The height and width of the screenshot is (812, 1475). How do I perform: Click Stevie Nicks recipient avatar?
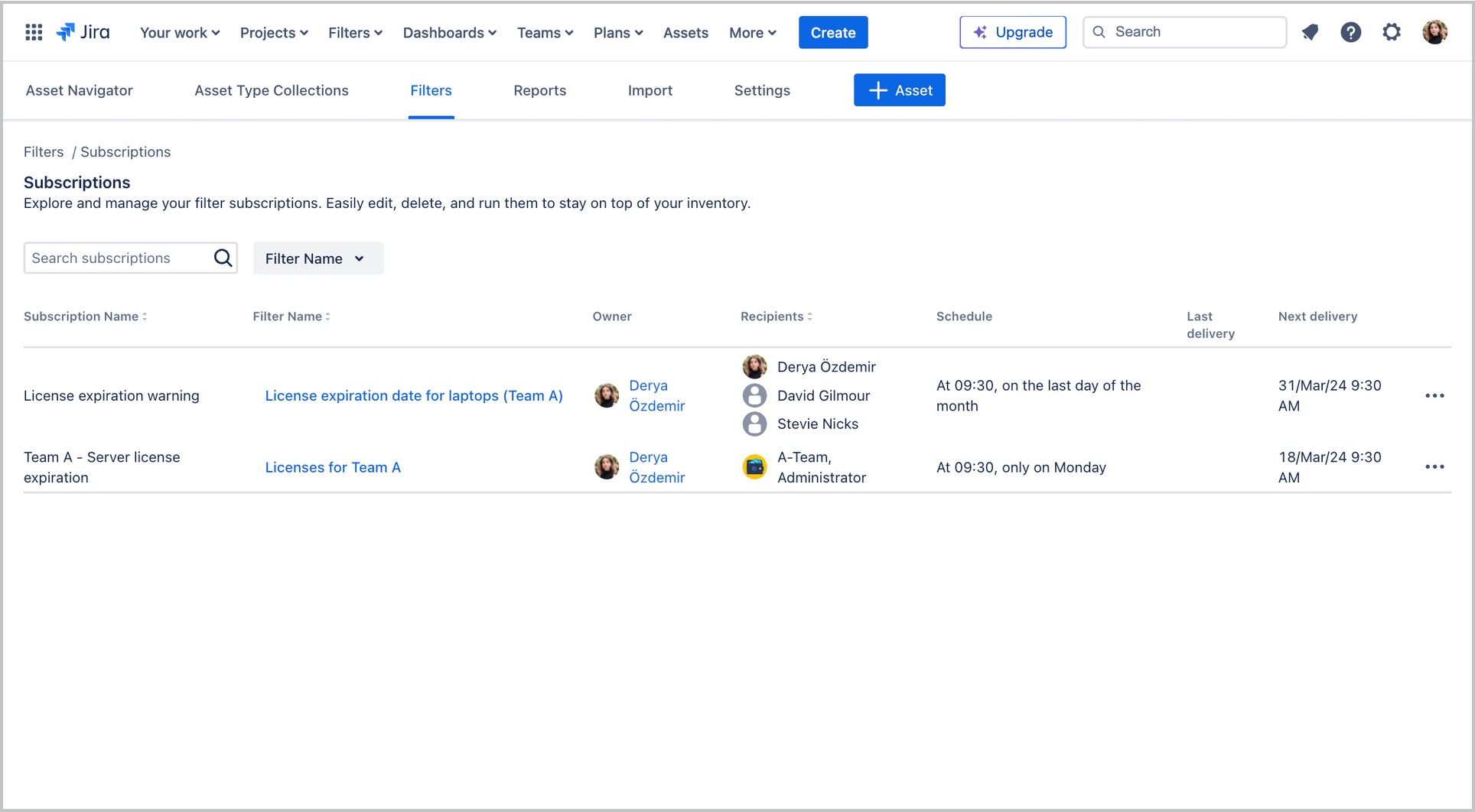[754, 424]
